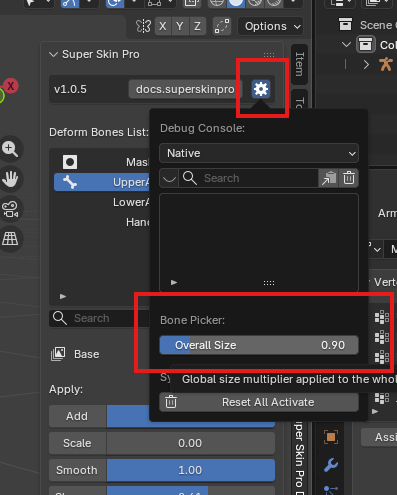Click the Bone Picker label
This screenshot has width=397, height=495.
click(x=192, y=320)
